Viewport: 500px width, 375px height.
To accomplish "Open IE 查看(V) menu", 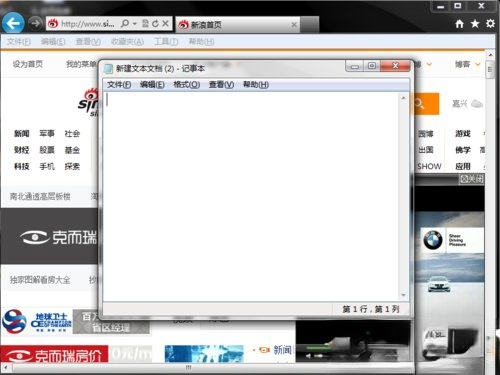I will [x=88, y=42].
